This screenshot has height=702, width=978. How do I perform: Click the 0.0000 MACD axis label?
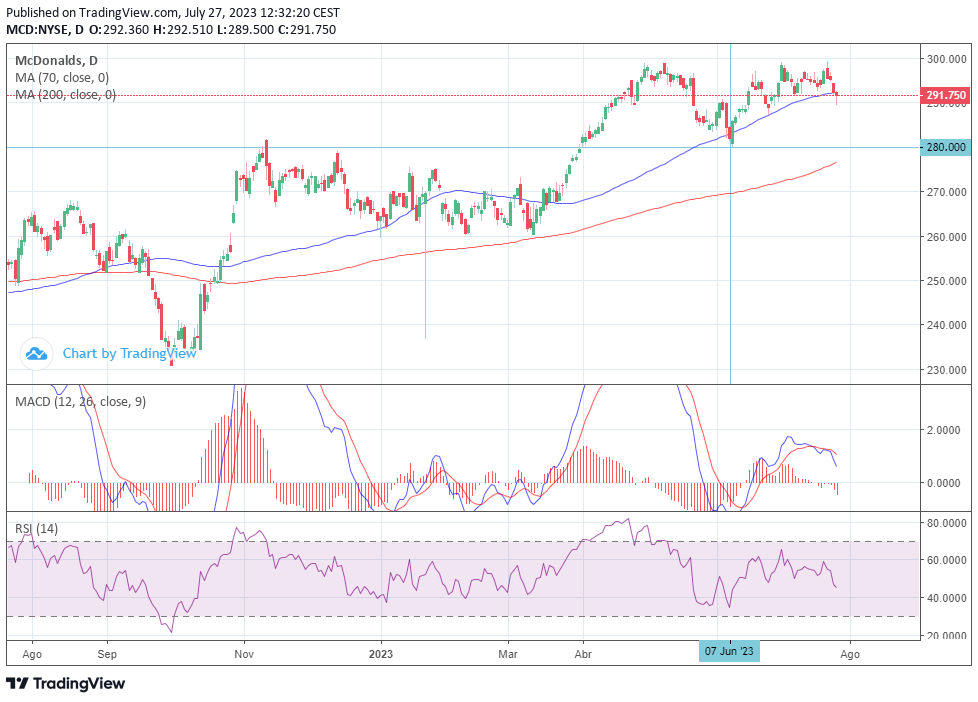click(x=943, y=483)
